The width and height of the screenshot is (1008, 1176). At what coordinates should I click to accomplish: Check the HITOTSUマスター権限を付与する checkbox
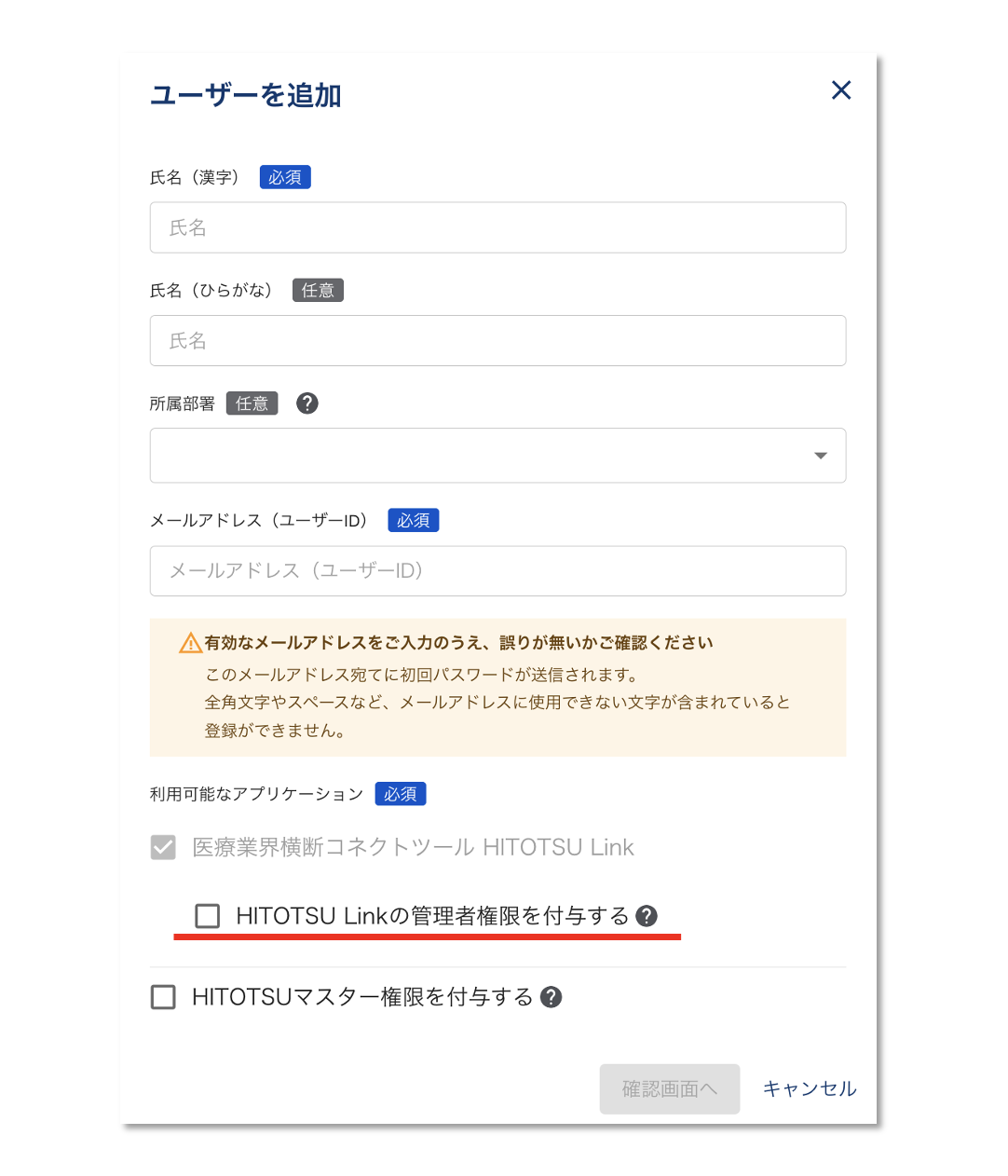coord(163,997)
